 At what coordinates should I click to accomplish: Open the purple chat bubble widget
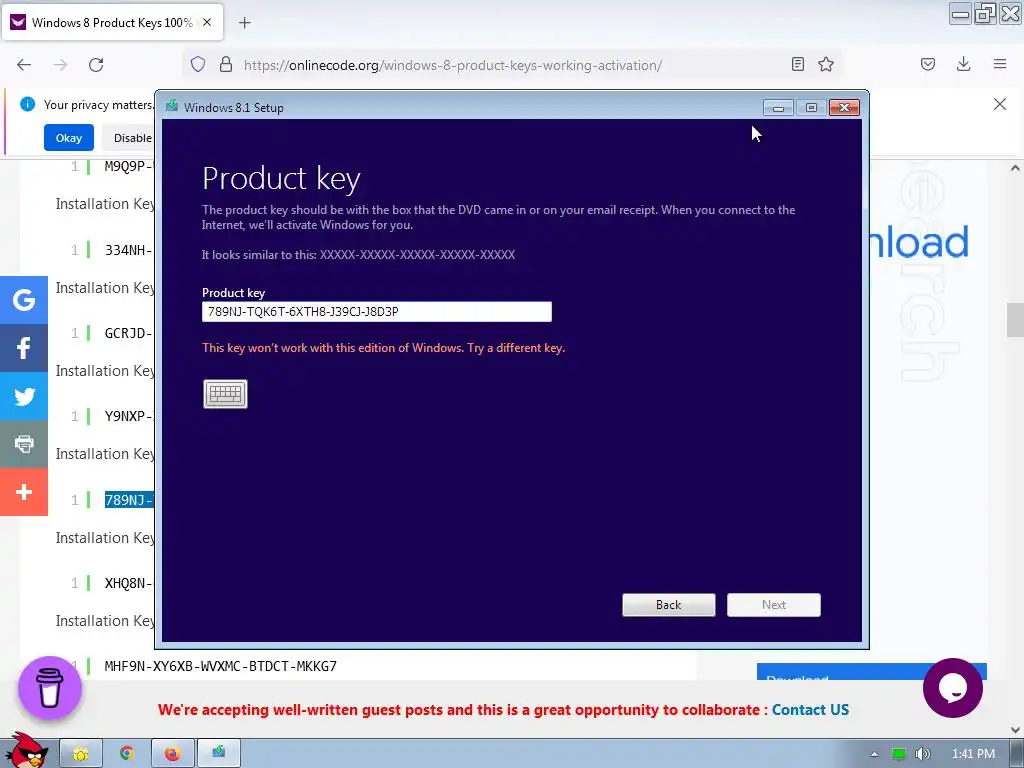[952, 688]
